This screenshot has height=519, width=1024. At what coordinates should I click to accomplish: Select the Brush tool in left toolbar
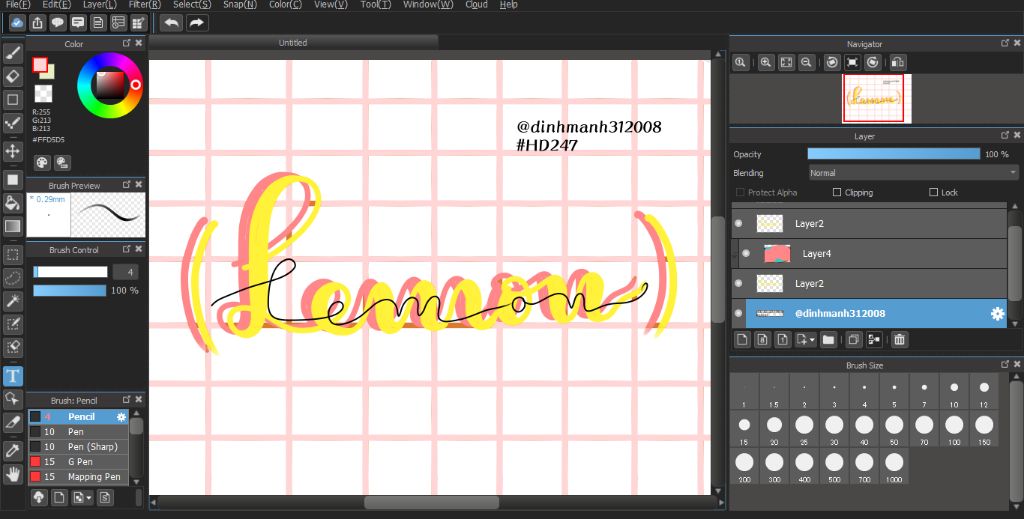(x=12, y=52)
